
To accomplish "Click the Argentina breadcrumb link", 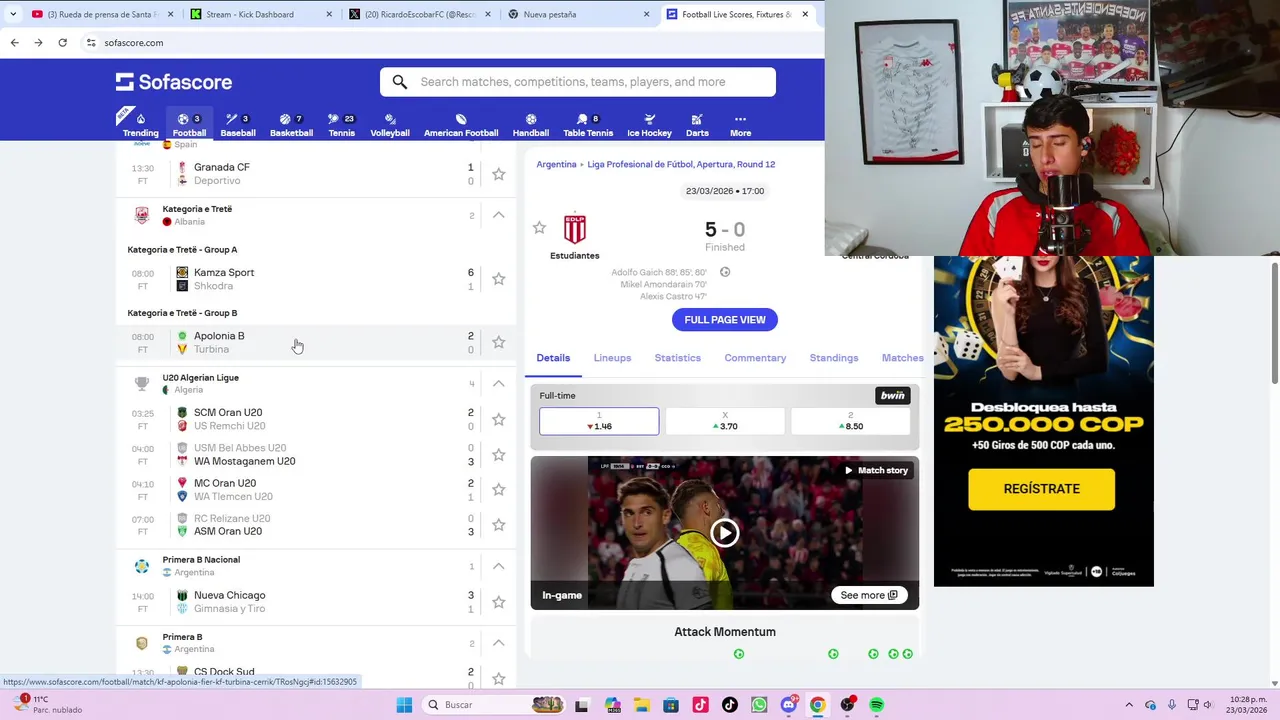I will point(556,164).
